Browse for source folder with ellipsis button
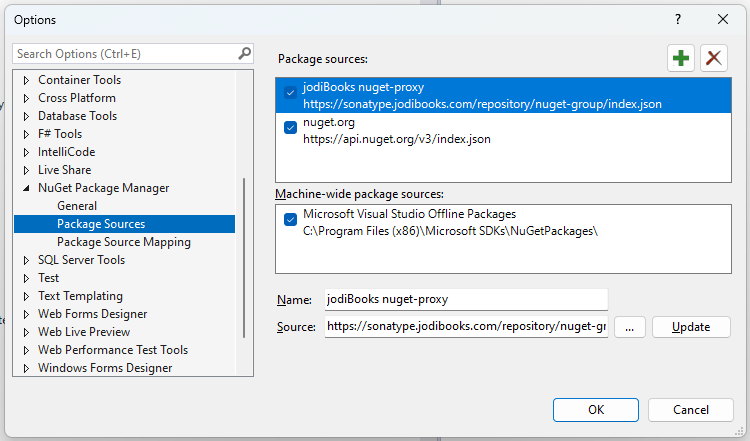The height and width of the screenshot is (441, 750). coord(629,327)
